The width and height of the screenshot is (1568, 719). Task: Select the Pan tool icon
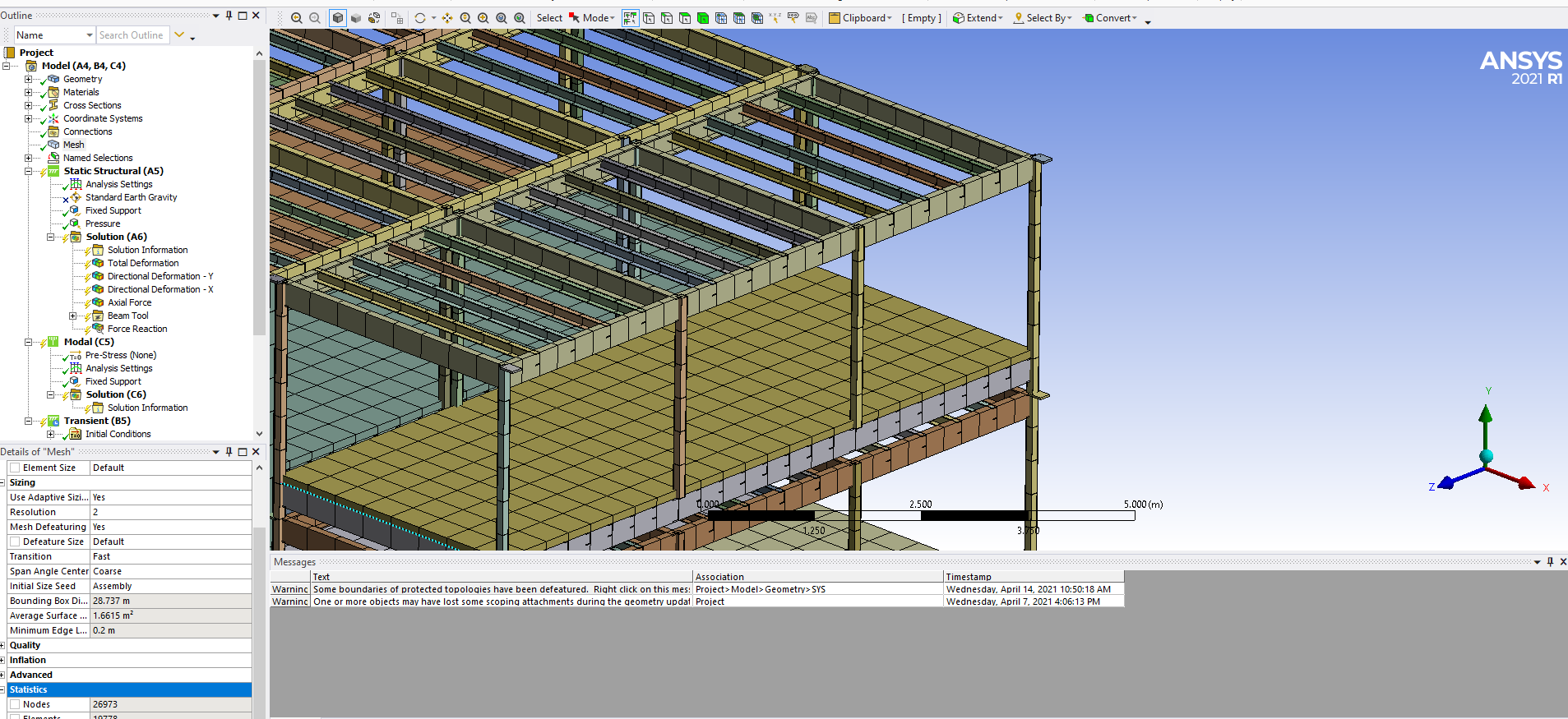point(447,18)
